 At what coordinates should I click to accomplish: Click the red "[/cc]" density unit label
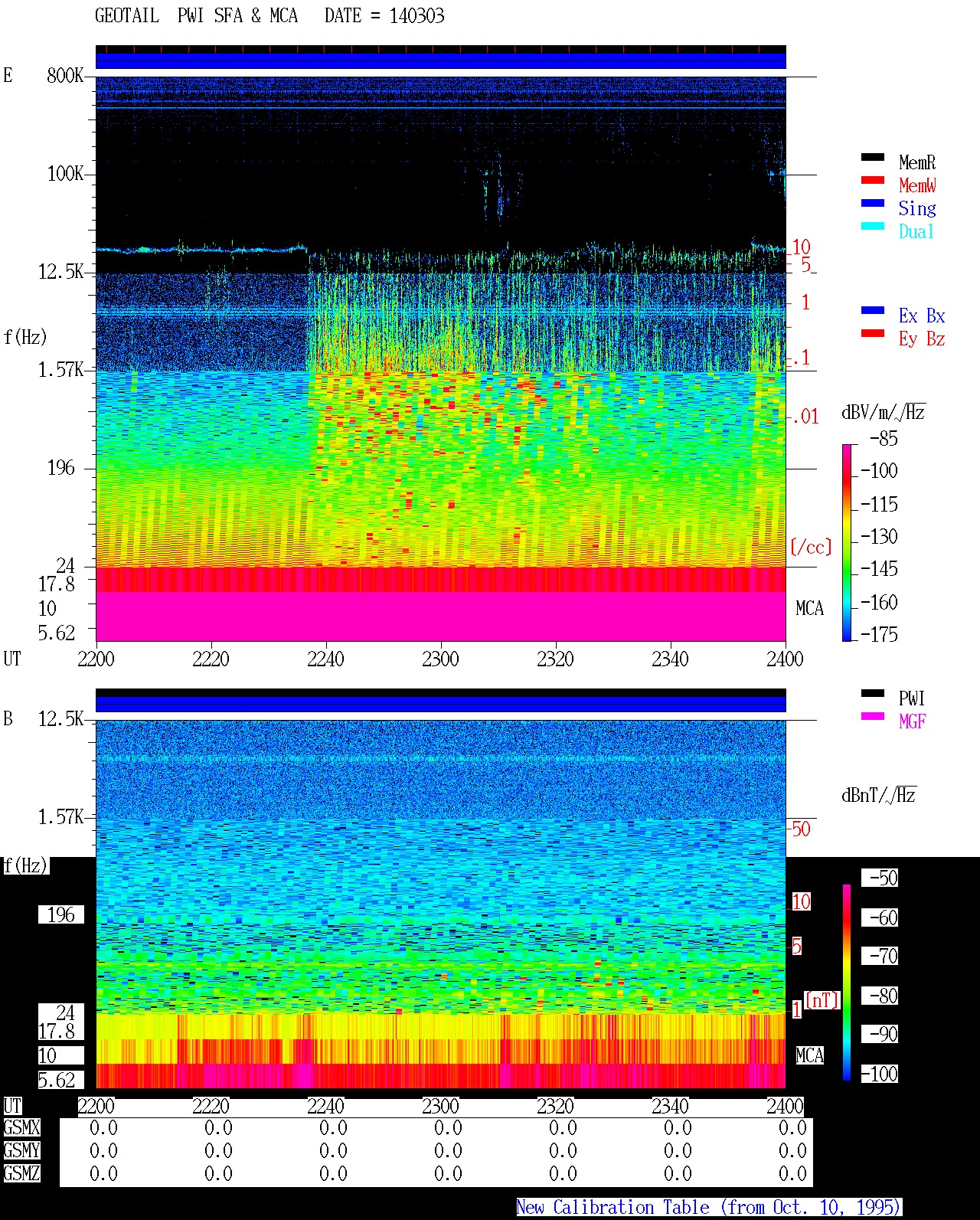pos(811,547)
